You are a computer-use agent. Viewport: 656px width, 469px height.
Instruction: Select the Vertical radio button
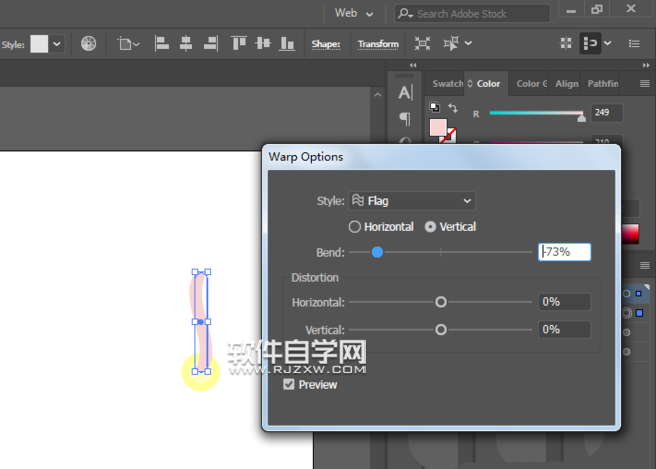pyautogui.click(x=431, y=227)
